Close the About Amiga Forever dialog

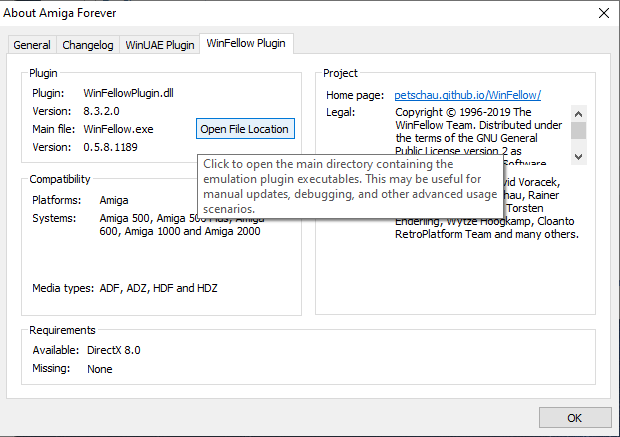pos(603,13)
